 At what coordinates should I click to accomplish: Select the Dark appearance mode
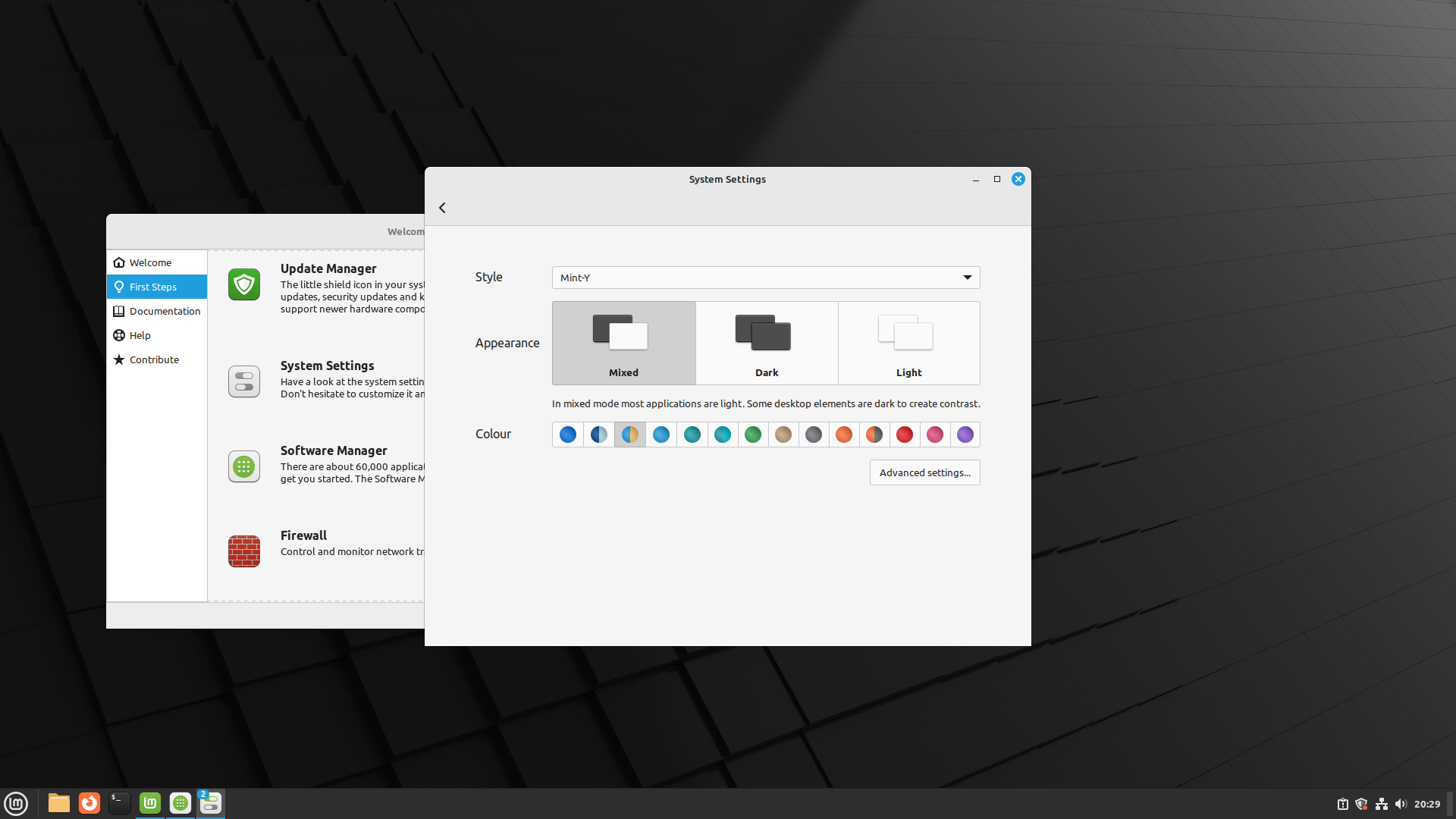(x=767, y=343)
